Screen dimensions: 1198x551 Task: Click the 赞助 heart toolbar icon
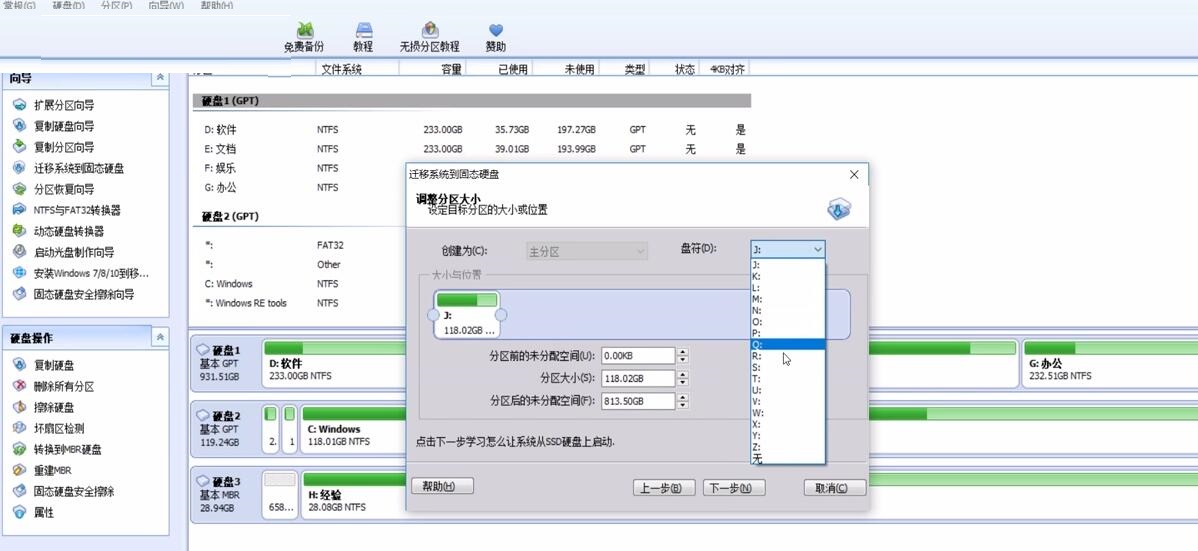click(x=496, y=37)
